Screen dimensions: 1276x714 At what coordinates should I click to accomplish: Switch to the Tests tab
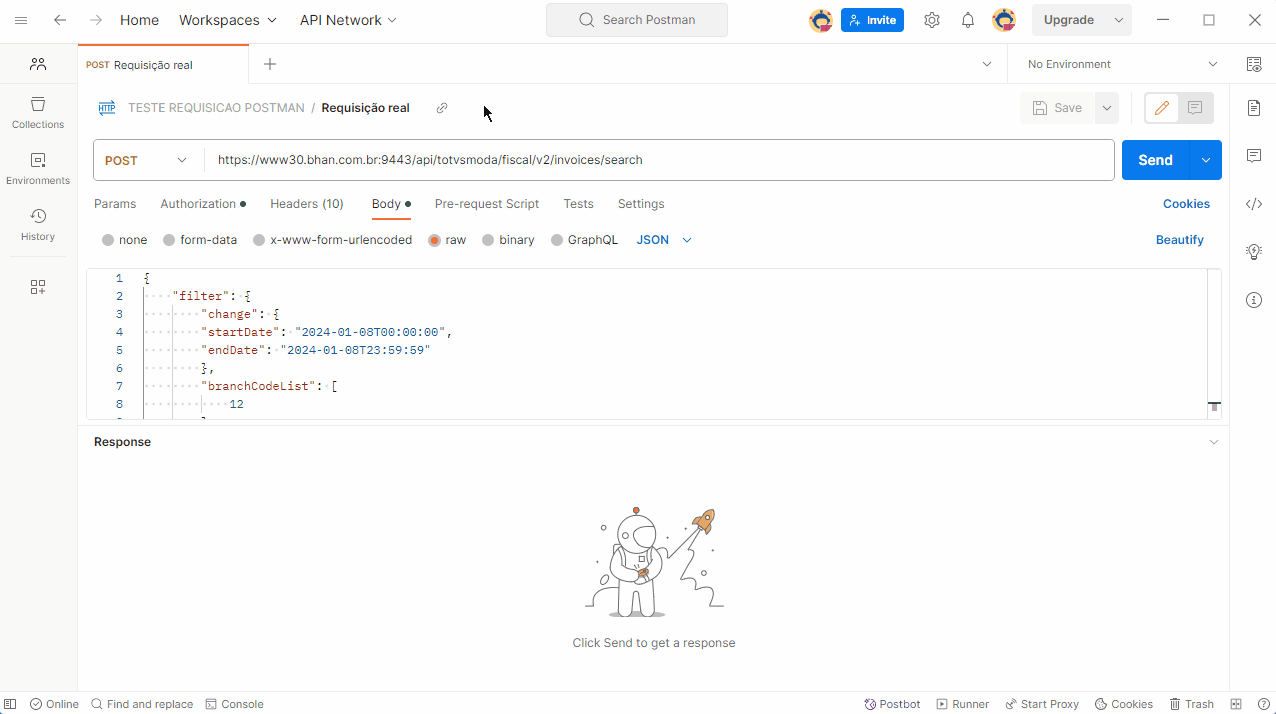(x=578, y=204)
